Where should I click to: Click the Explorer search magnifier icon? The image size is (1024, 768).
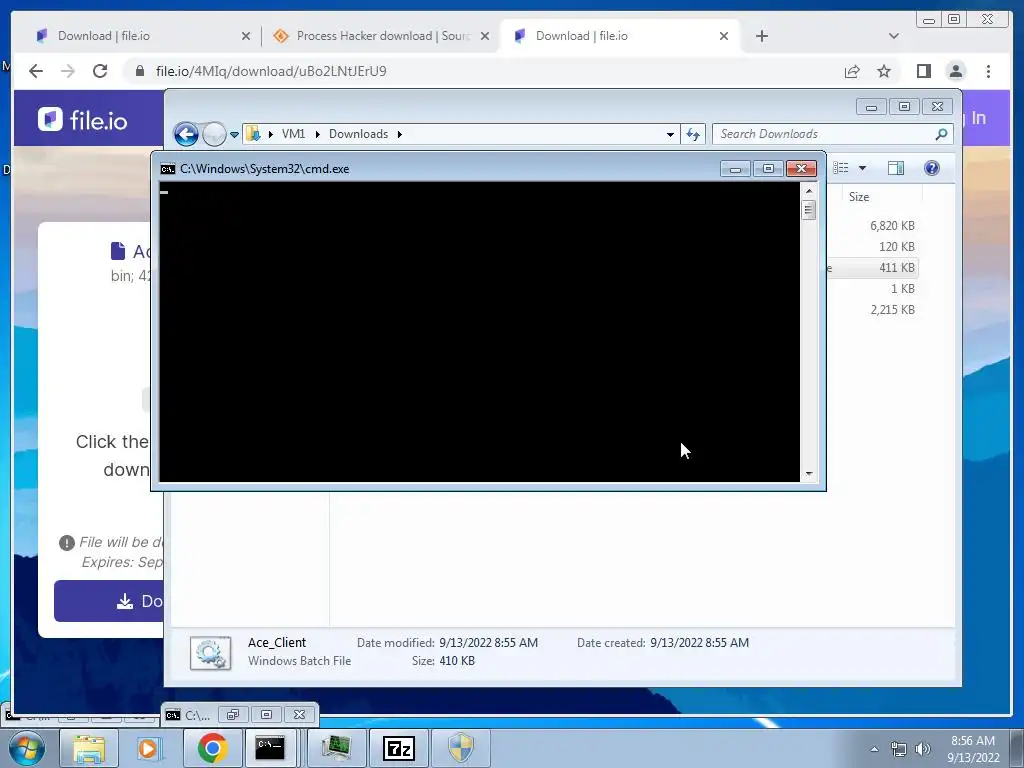941,134
